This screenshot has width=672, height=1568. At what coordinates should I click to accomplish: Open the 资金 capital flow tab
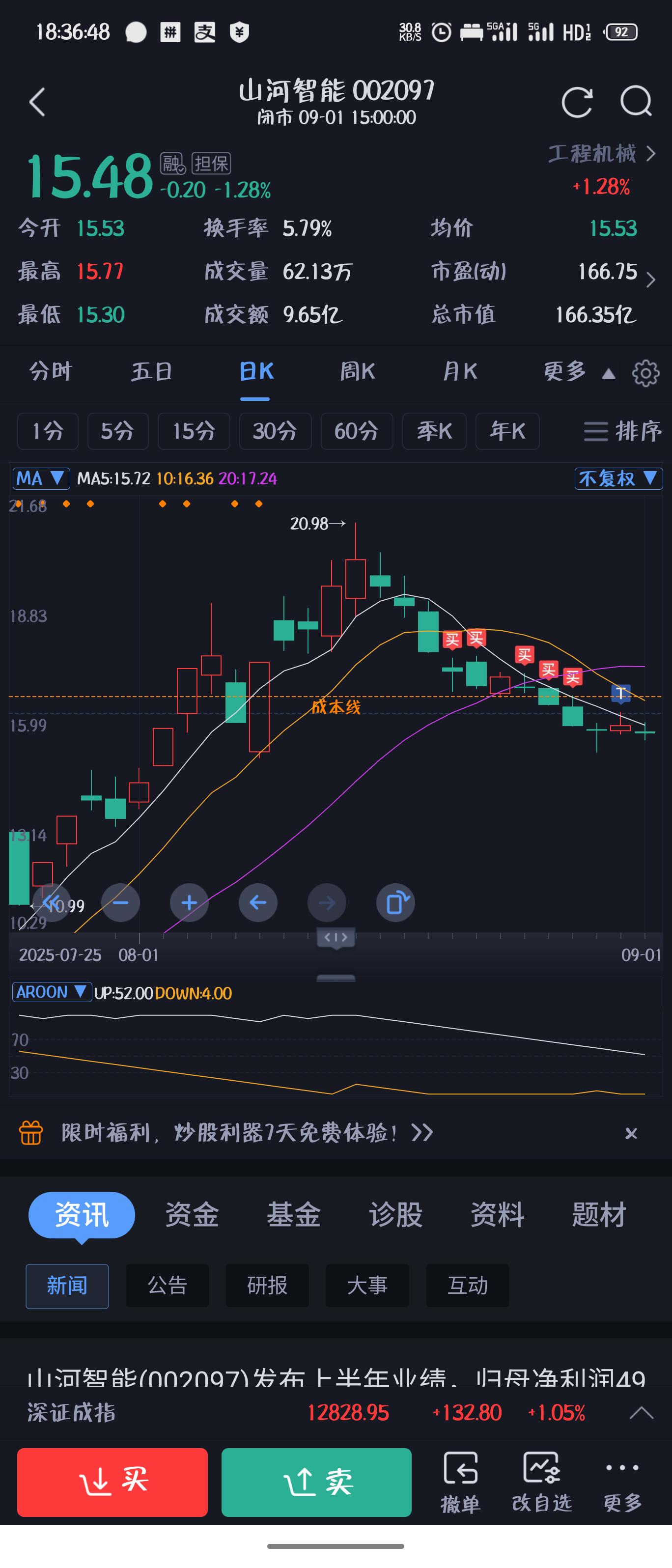tap(192, 1215)
